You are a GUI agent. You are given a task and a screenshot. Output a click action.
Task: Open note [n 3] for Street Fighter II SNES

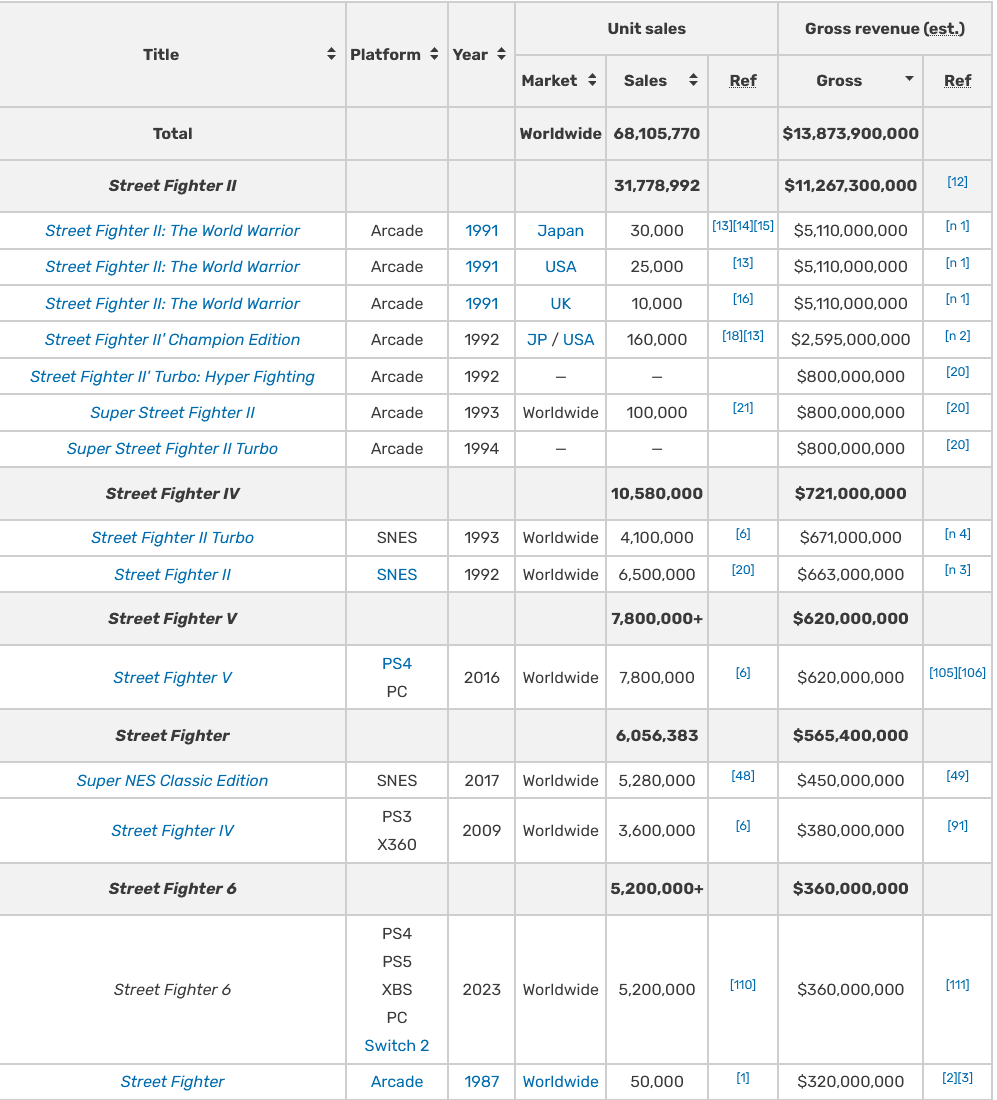tap(957, 570)
